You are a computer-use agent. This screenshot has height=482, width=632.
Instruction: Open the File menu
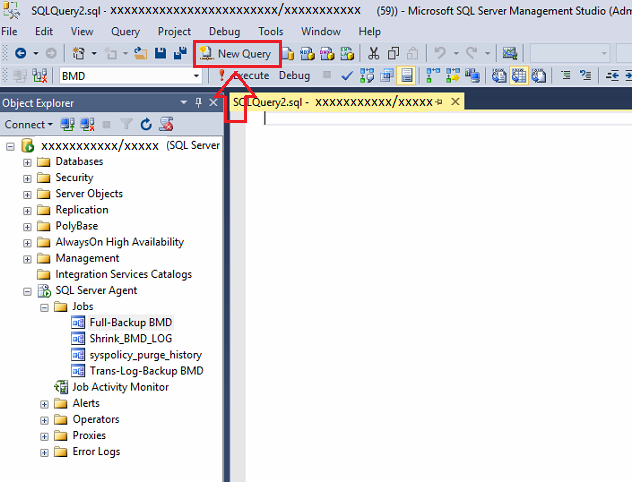point(9,31)
